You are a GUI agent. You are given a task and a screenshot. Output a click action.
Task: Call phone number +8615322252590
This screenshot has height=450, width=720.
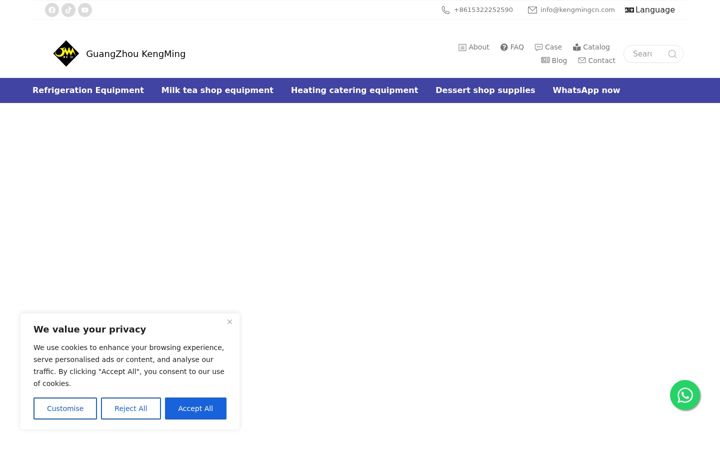click(477, 10)
